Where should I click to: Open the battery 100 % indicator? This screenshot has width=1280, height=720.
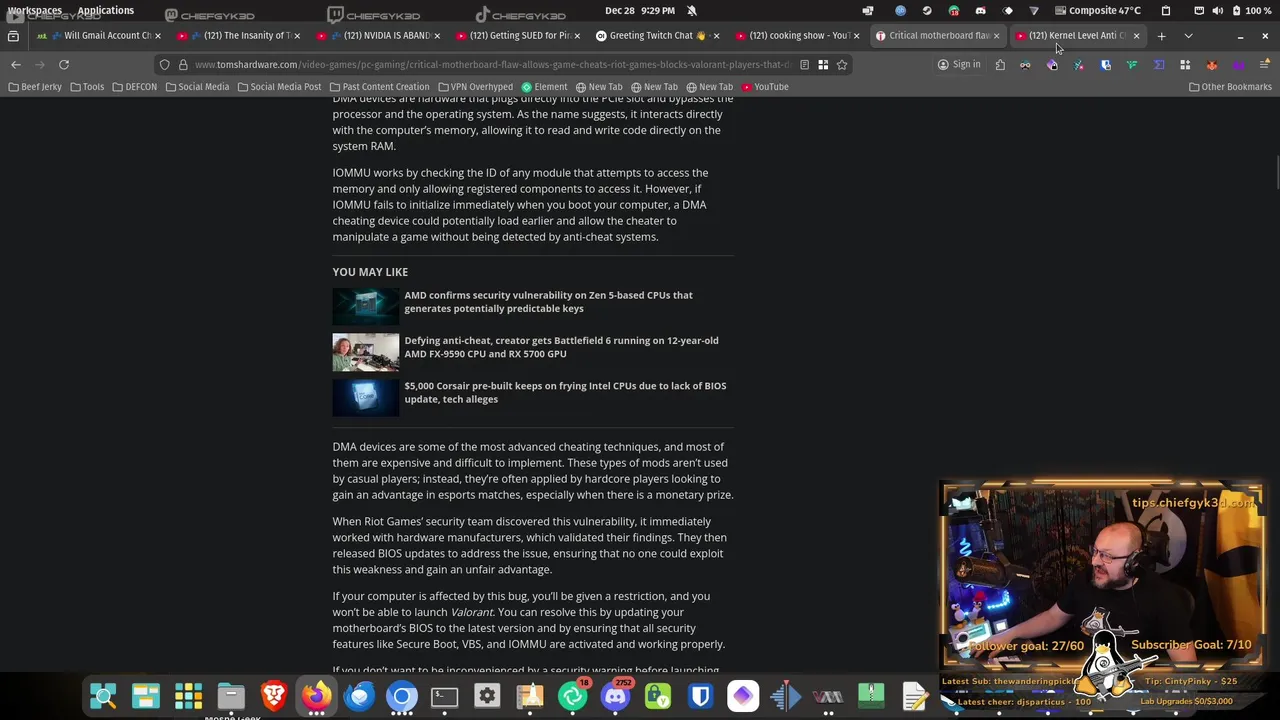[x=1251, y=10]
